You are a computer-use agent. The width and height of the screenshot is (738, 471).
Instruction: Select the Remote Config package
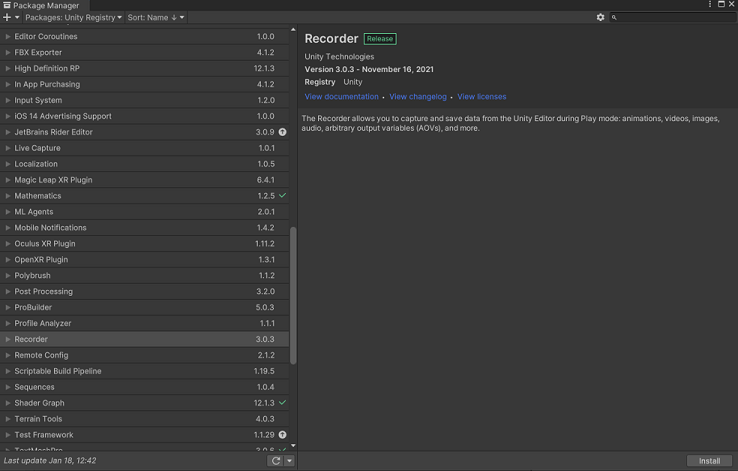coord(144,355)
